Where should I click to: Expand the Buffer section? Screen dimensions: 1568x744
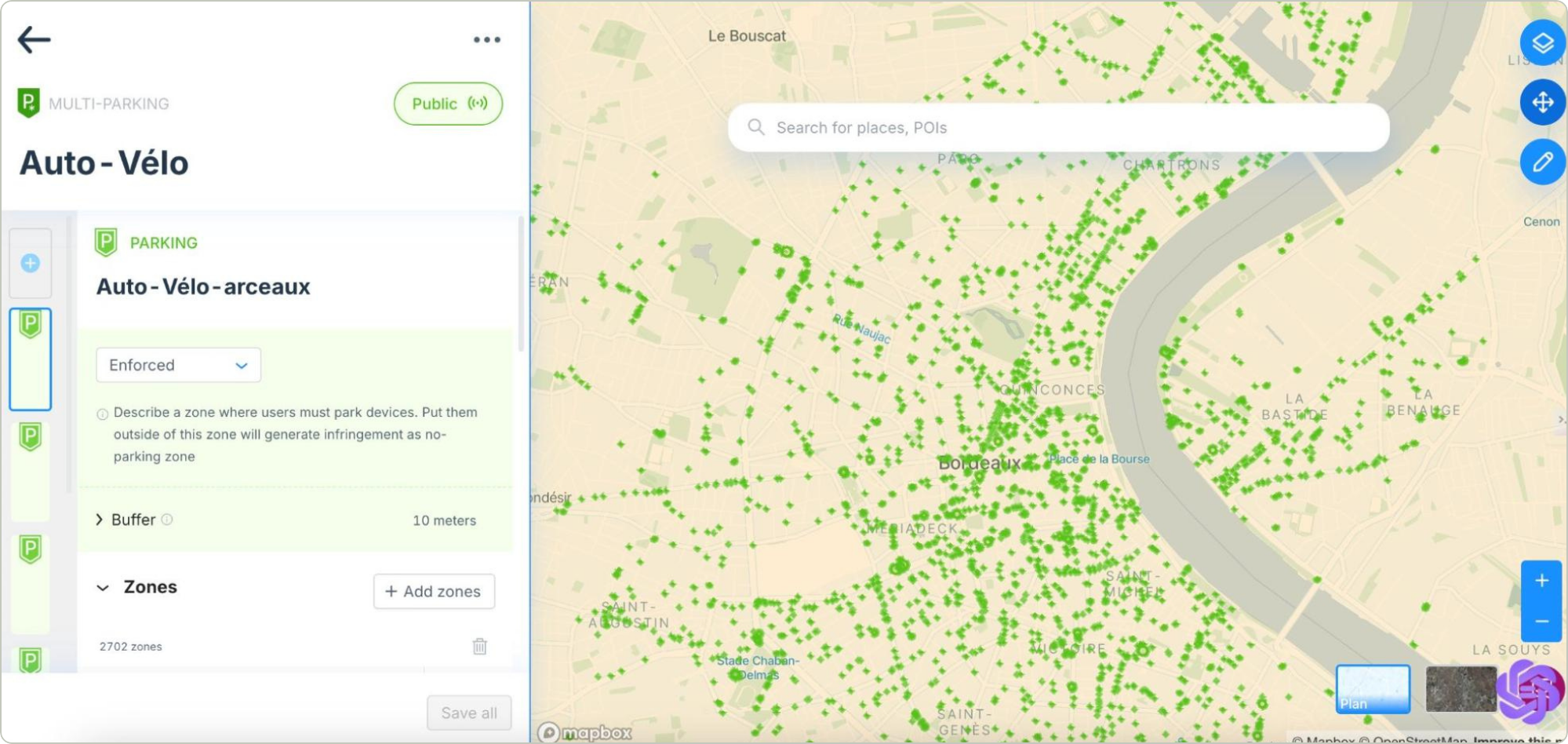pos(100,520)
